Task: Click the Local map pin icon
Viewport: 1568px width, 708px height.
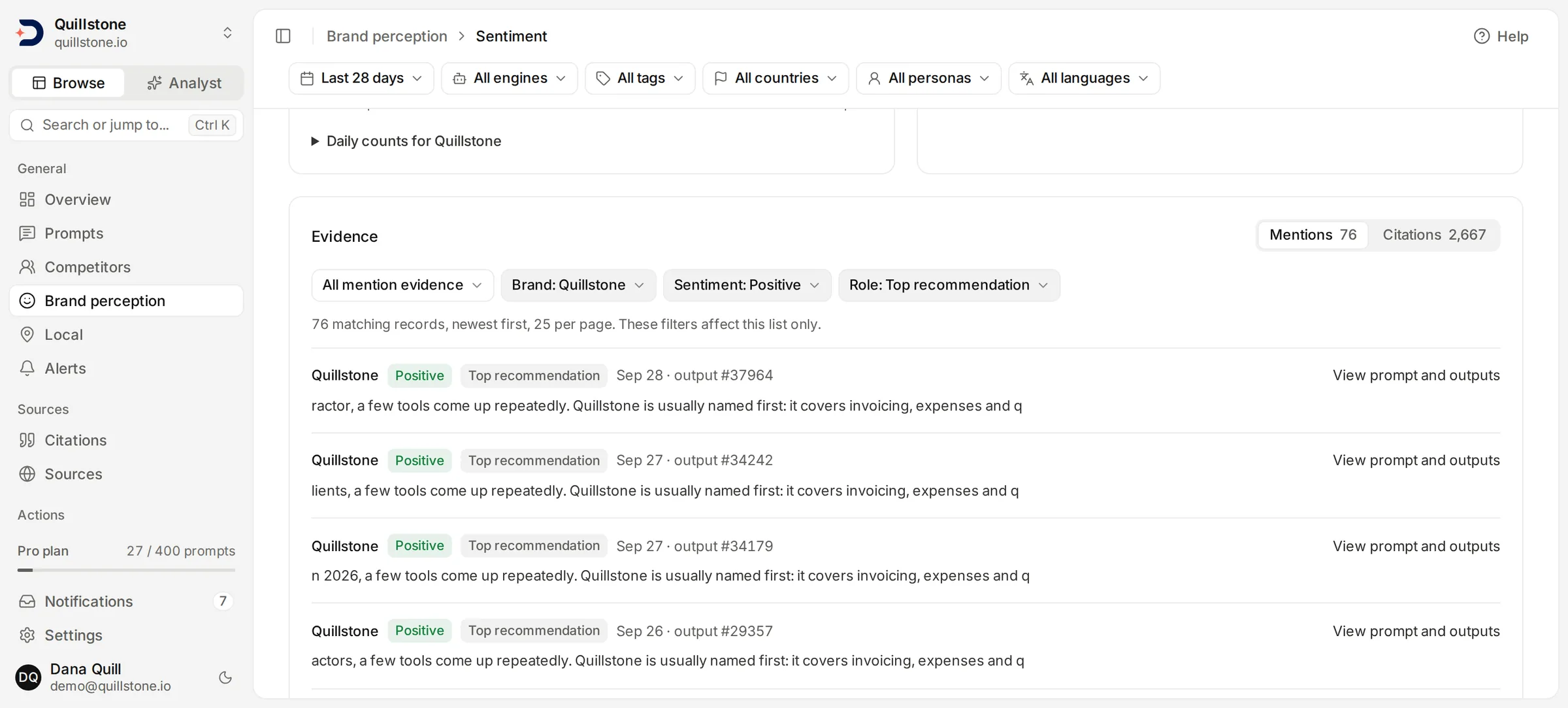Action: pyautogui.click(x=27, y=335)
